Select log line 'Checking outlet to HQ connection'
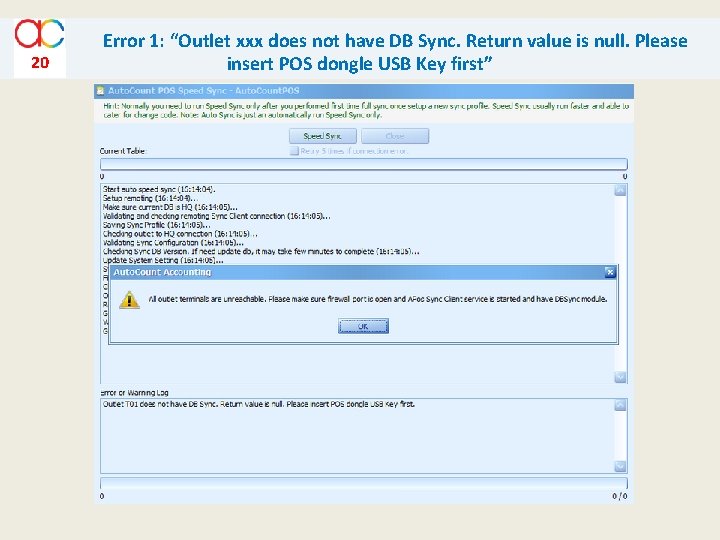 [180, 234]
